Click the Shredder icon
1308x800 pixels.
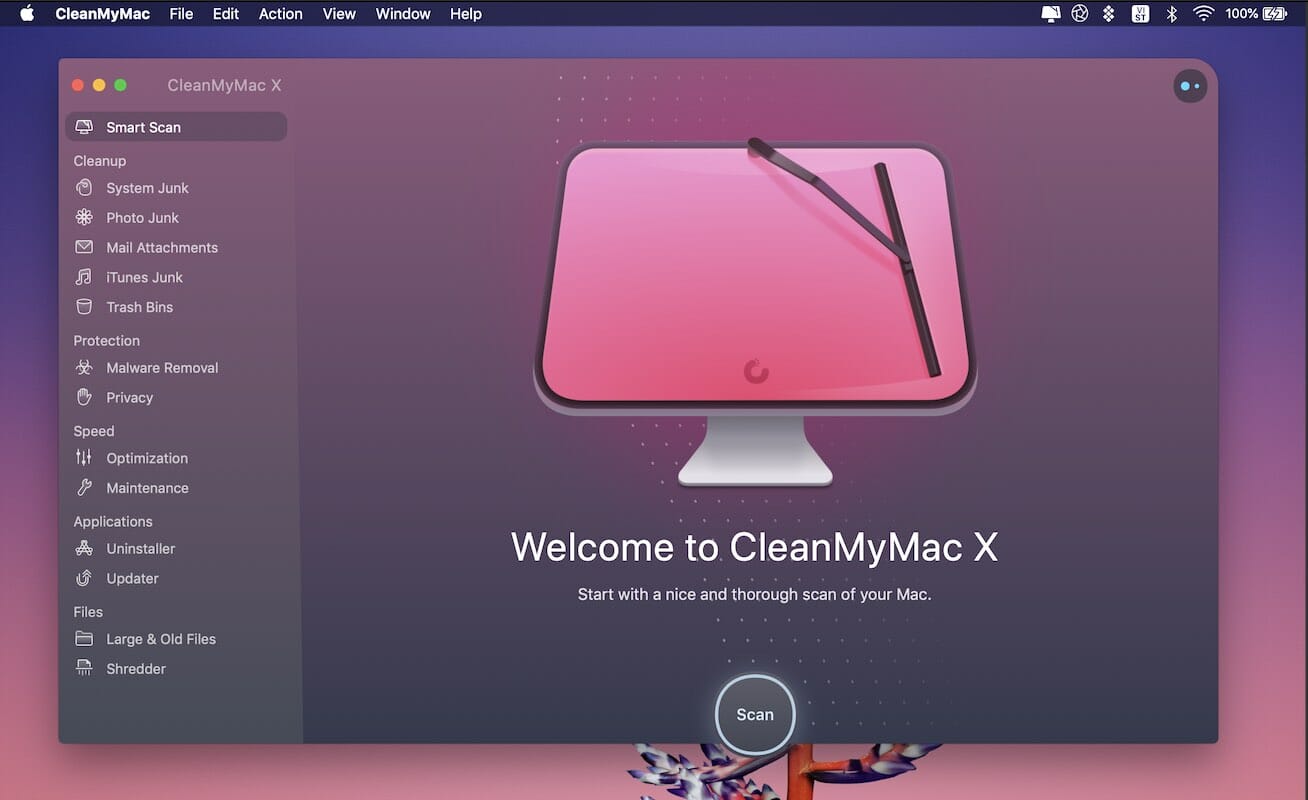click(84, 669)
